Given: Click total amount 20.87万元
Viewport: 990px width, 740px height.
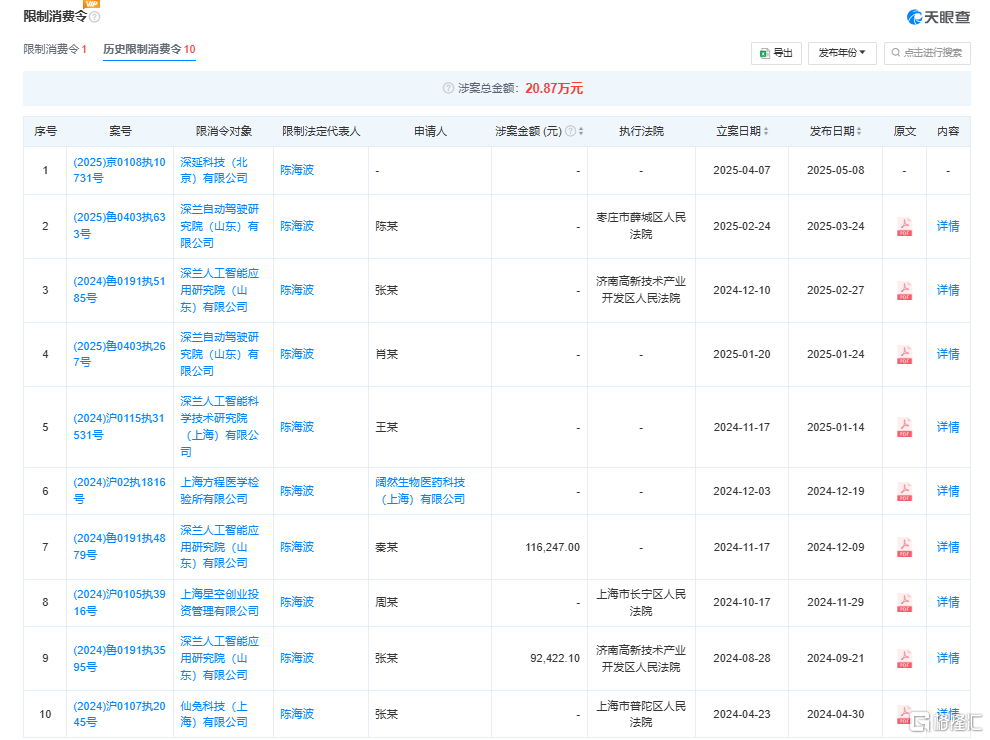Looking at the screenshot, I should (x=554, y=88).
